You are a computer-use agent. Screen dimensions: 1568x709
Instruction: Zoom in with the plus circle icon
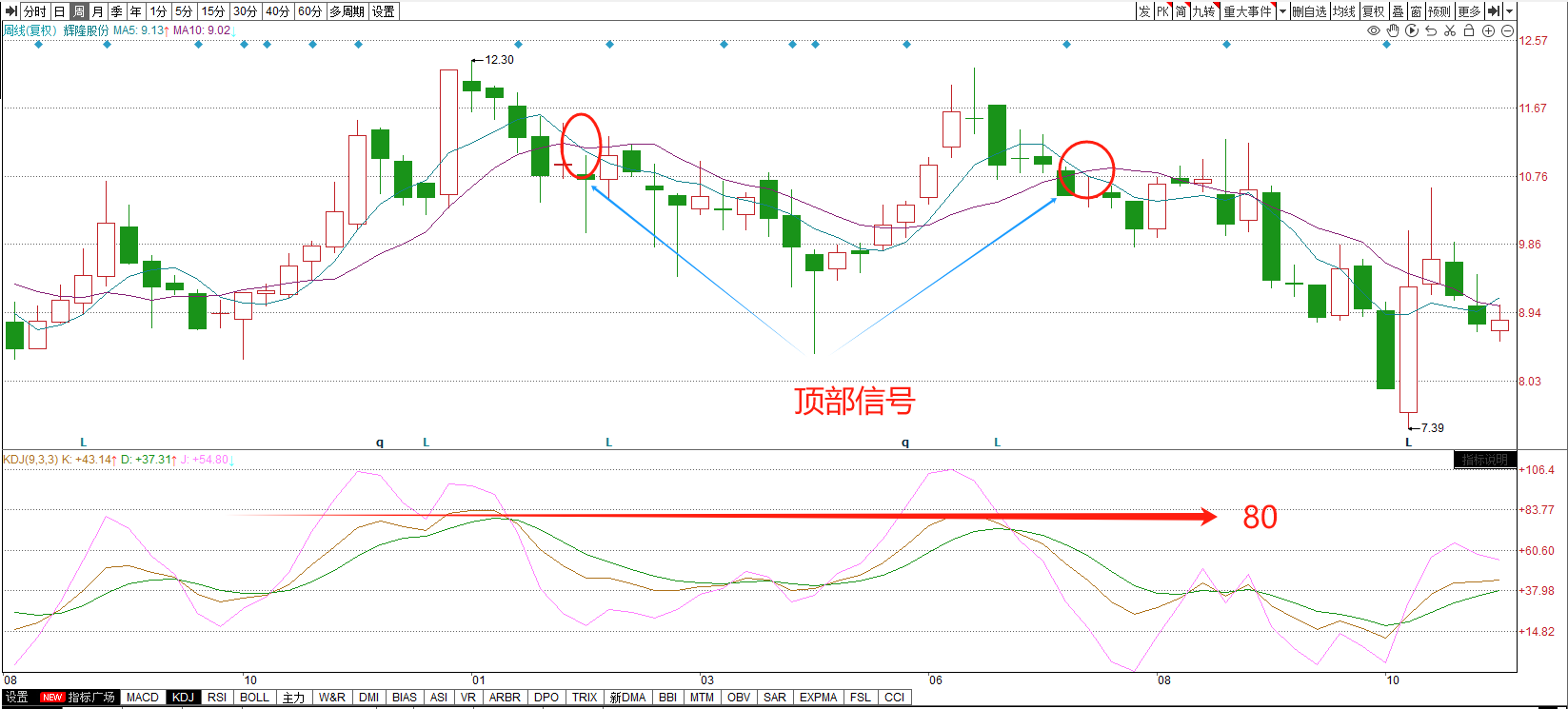(x=1489, y=30)
